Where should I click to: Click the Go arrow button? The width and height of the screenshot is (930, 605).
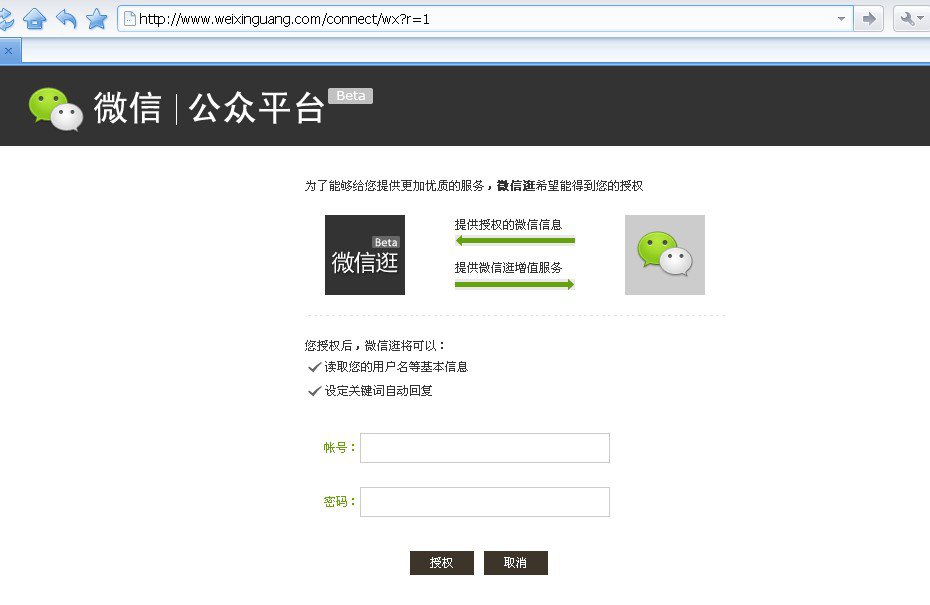(x=869, y=19)
